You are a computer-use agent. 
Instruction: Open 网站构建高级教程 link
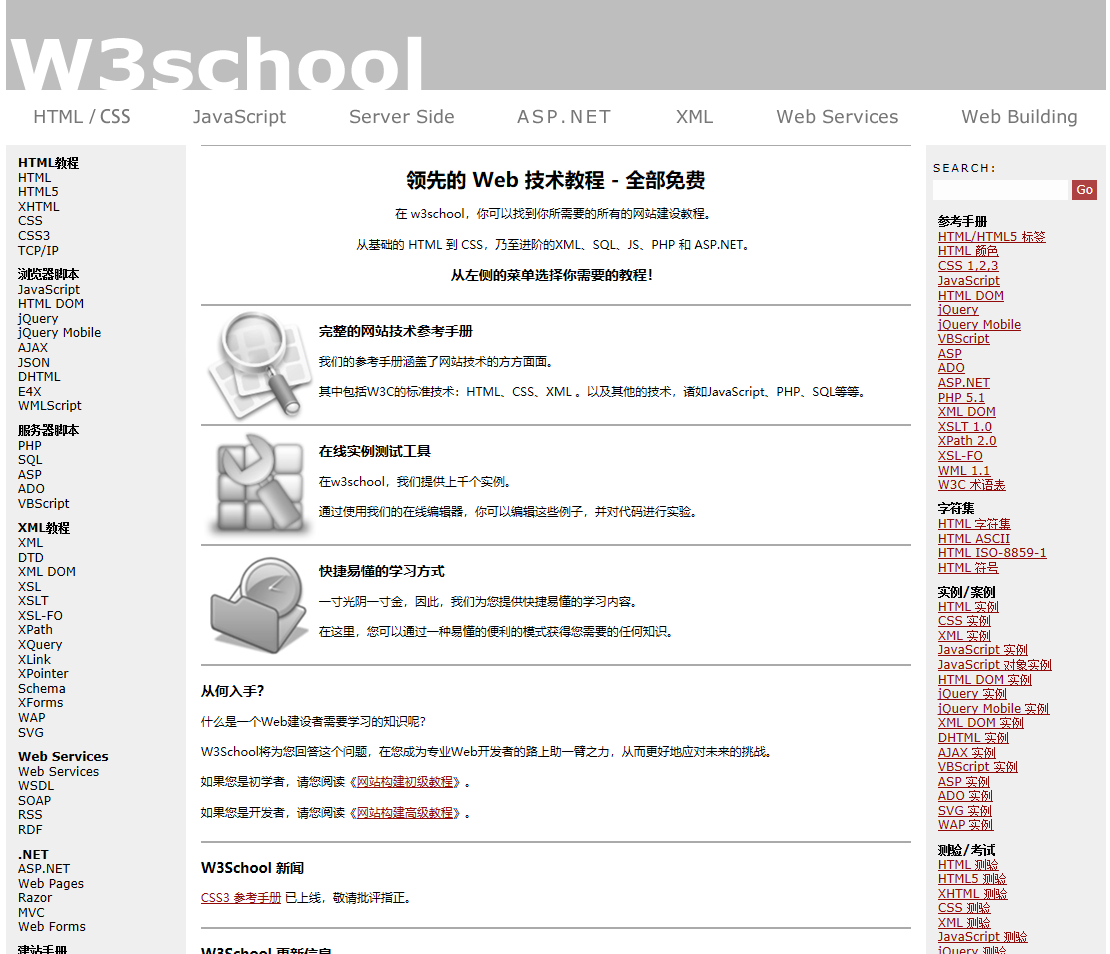(405, 812)
